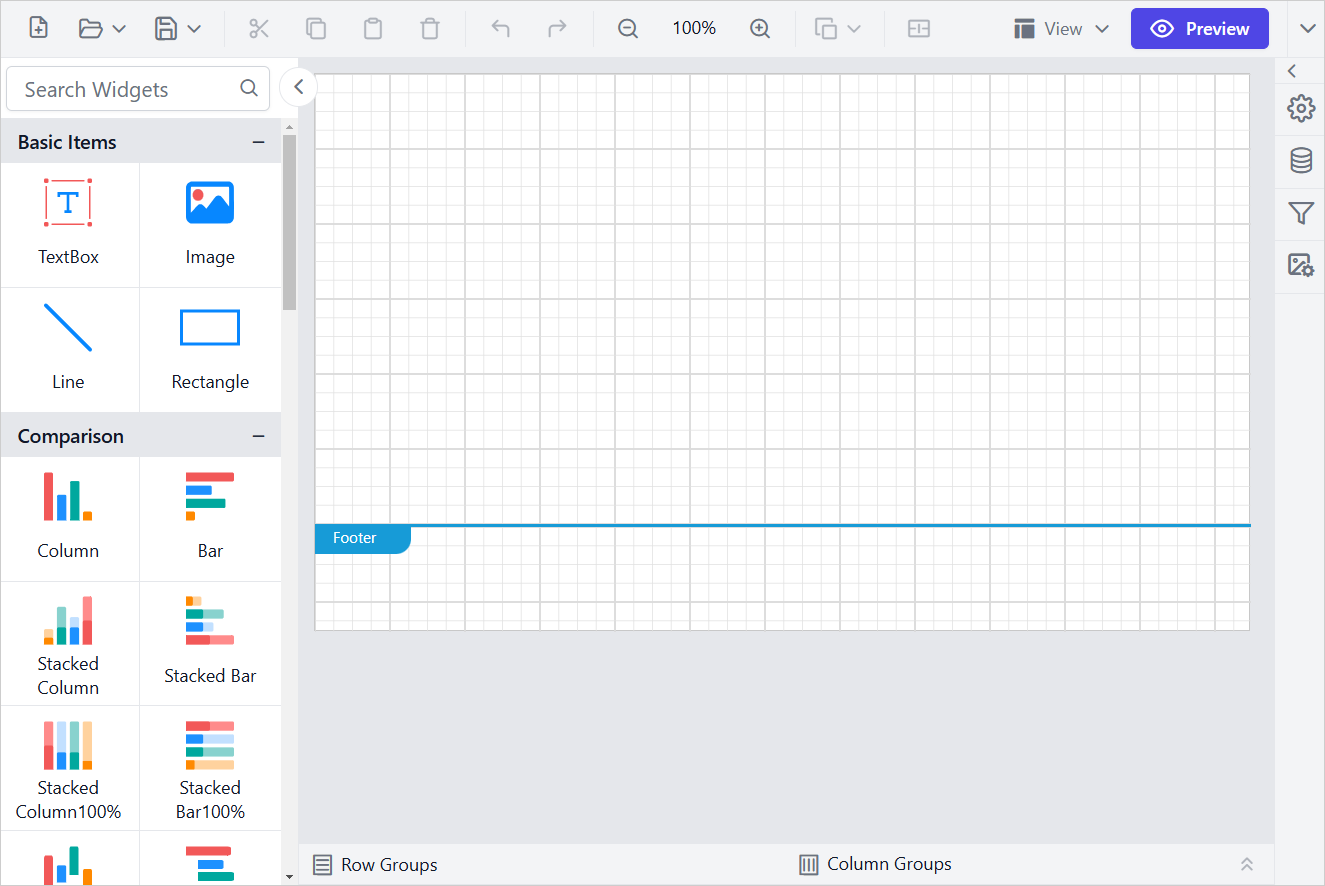Select the Stacked Column chart widget
This screenshot has height=886, width=1325.
tap(68, 643)
